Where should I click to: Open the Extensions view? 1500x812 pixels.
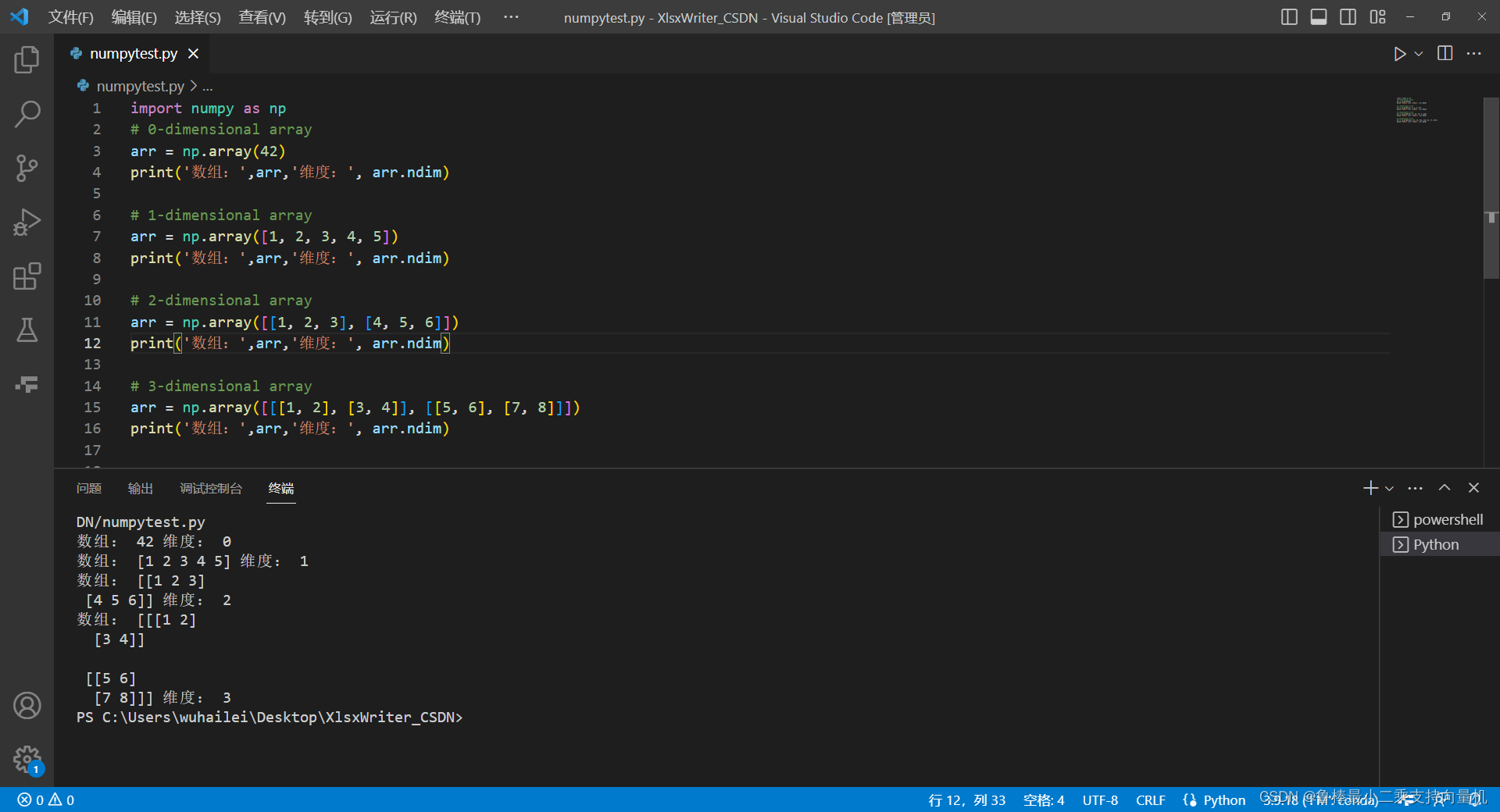click(27, 276)
